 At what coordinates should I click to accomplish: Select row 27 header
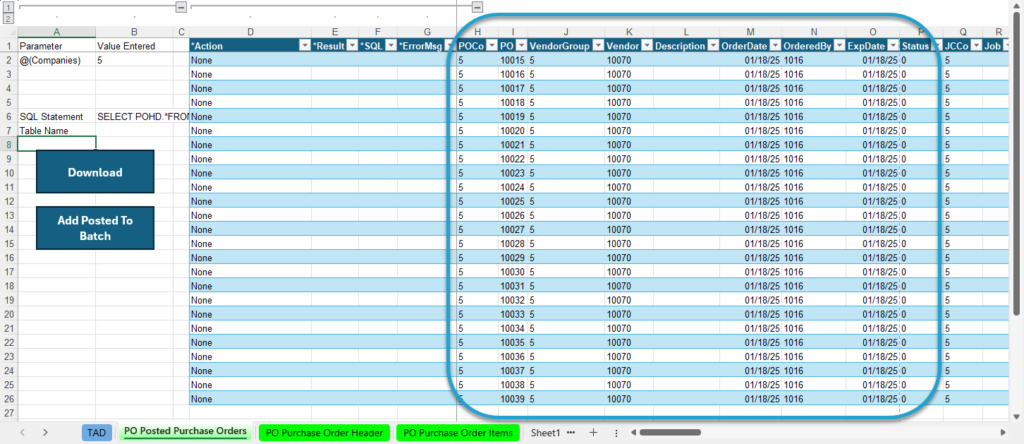8,413
